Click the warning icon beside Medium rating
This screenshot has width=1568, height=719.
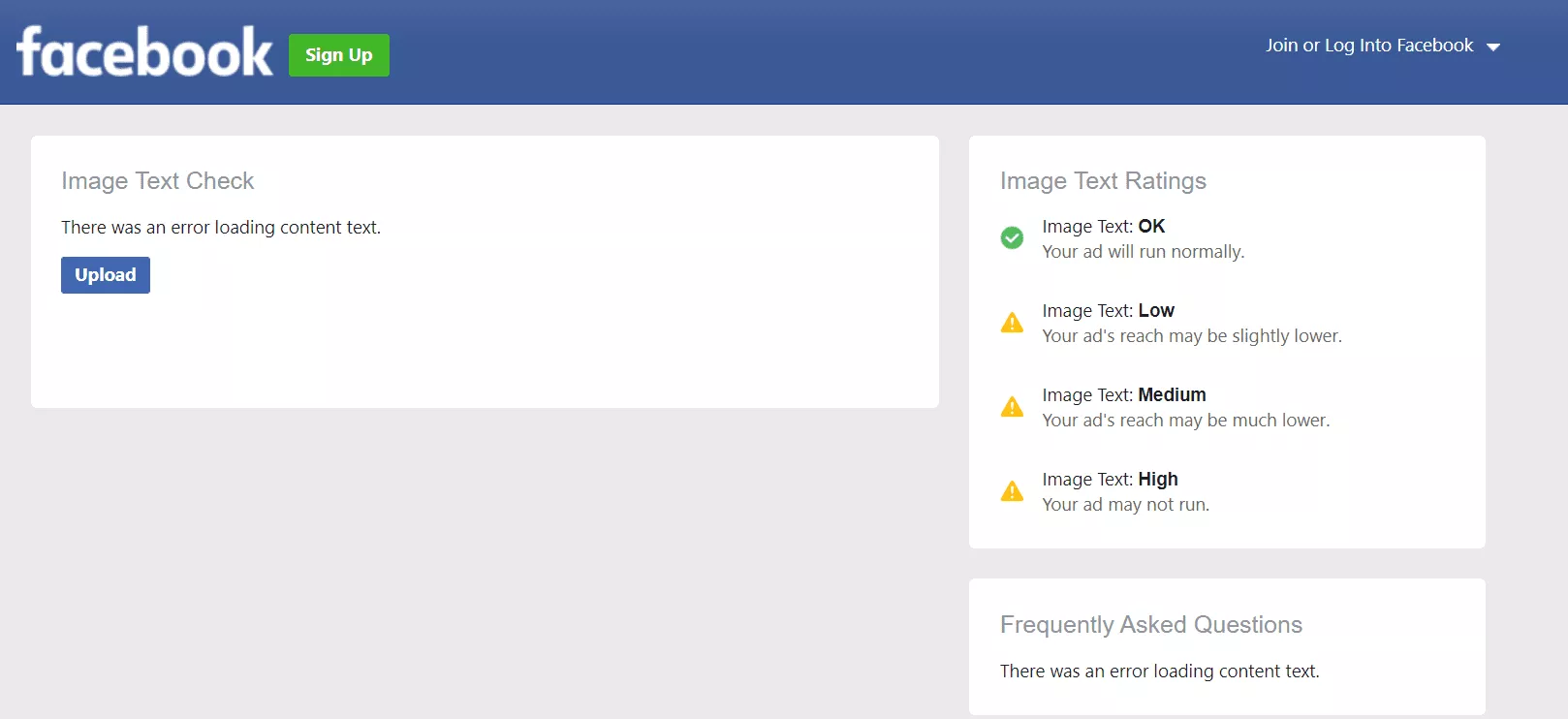(1012, 407)
